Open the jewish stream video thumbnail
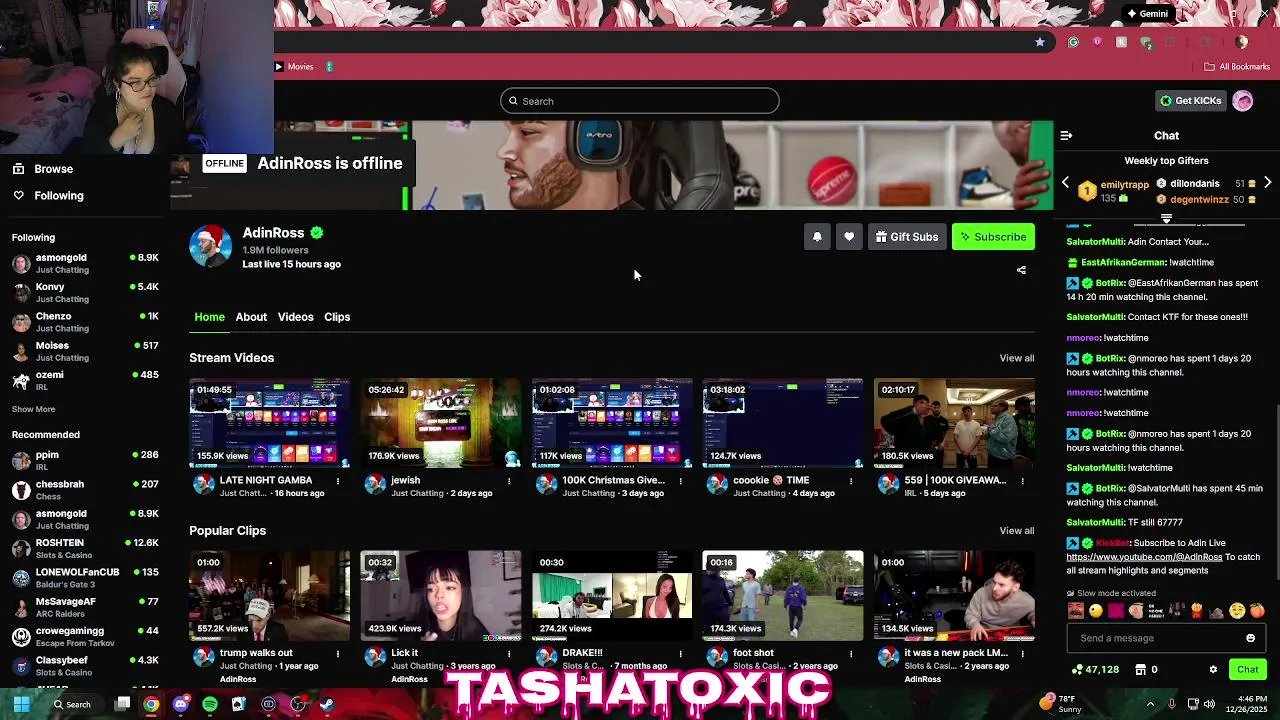The image size is (1280, 720). (441, 423)
